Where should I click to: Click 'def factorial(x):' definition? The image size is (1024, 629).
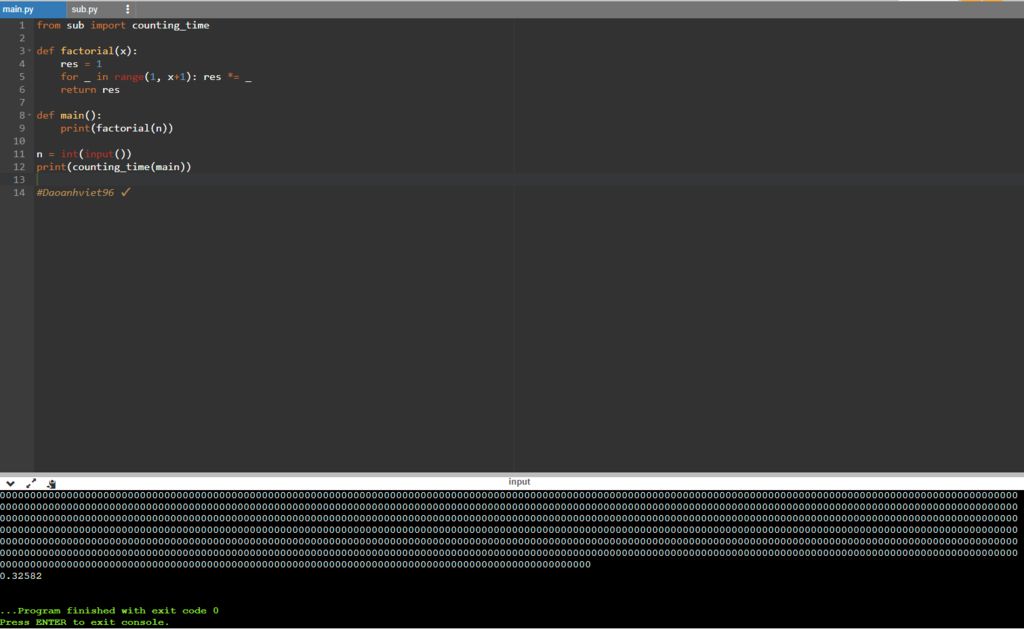pos(87,51)
